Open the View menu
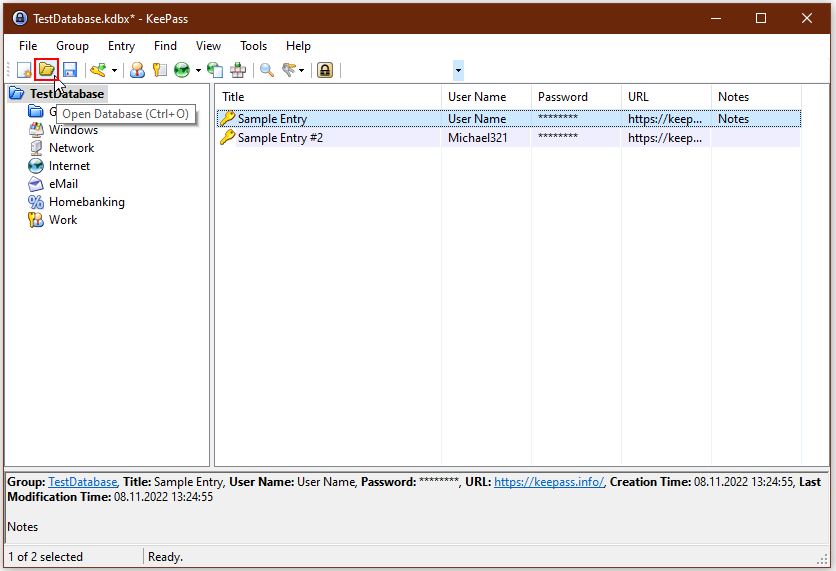This screenshot has height=571, width=836. (208, 46)
